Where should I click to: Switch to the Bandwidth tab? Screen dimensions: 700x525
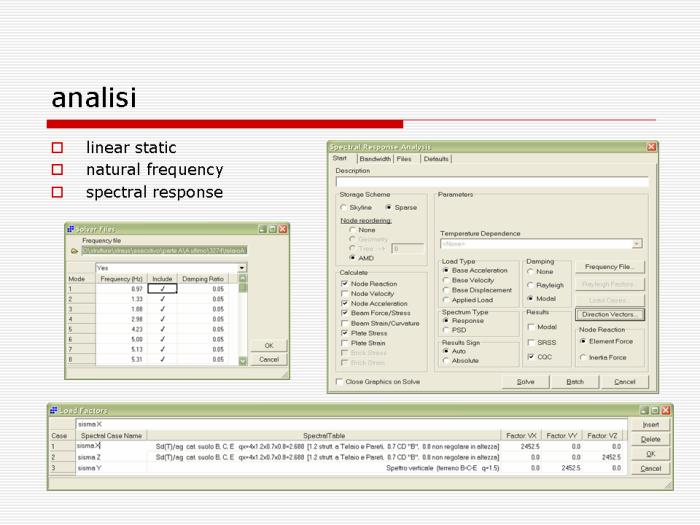(375, 158)
